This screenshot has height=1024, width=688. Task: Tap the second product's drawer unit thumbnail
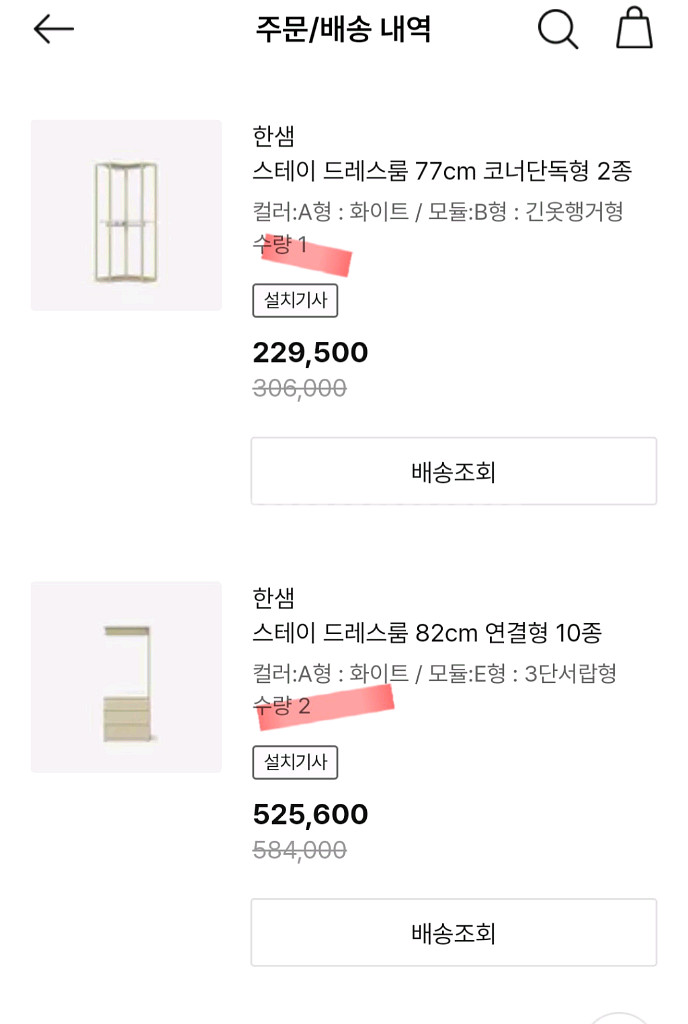click(125, 676)
